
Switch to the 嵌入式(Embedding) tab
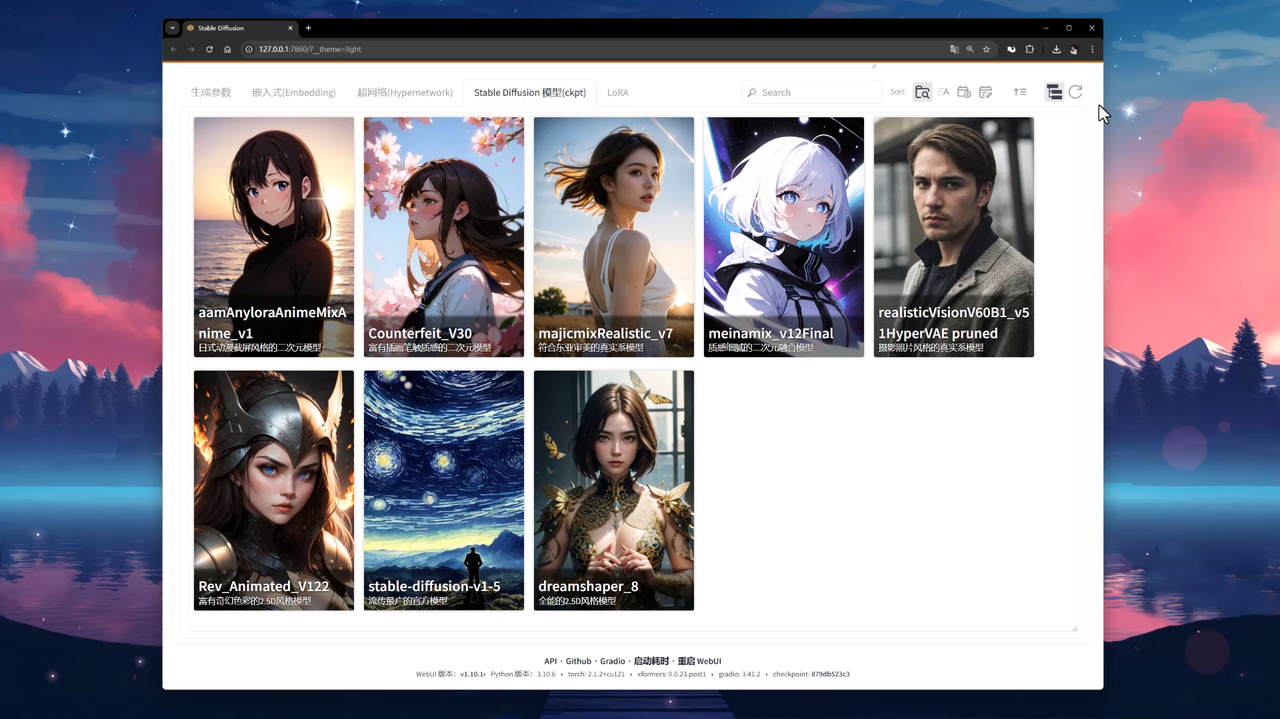(293, 92)
